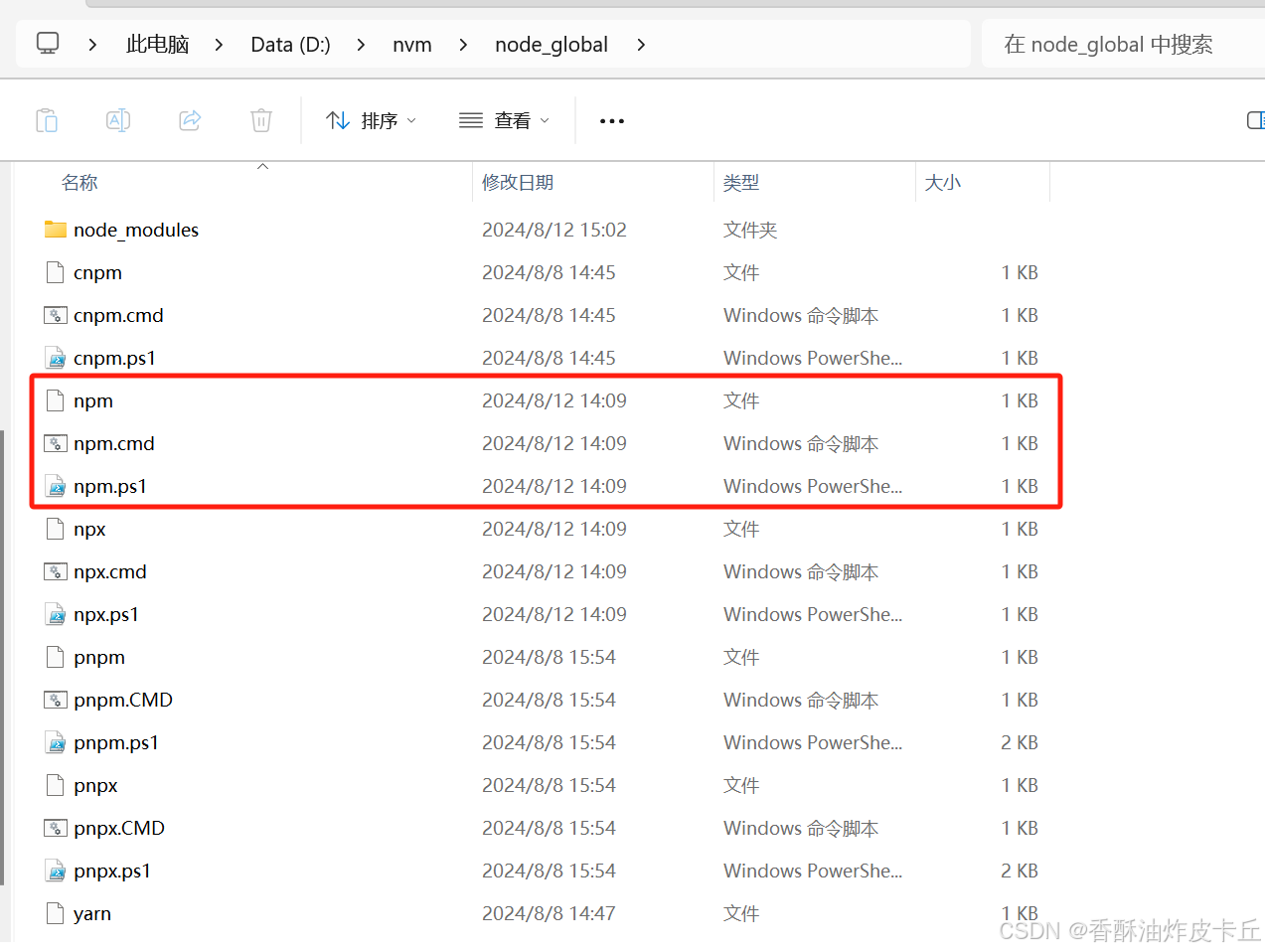Viewport: 1265px width, 952px height.
Task: Click the npx.ps1 PowerShell file icon
Action: click(56, 614)
